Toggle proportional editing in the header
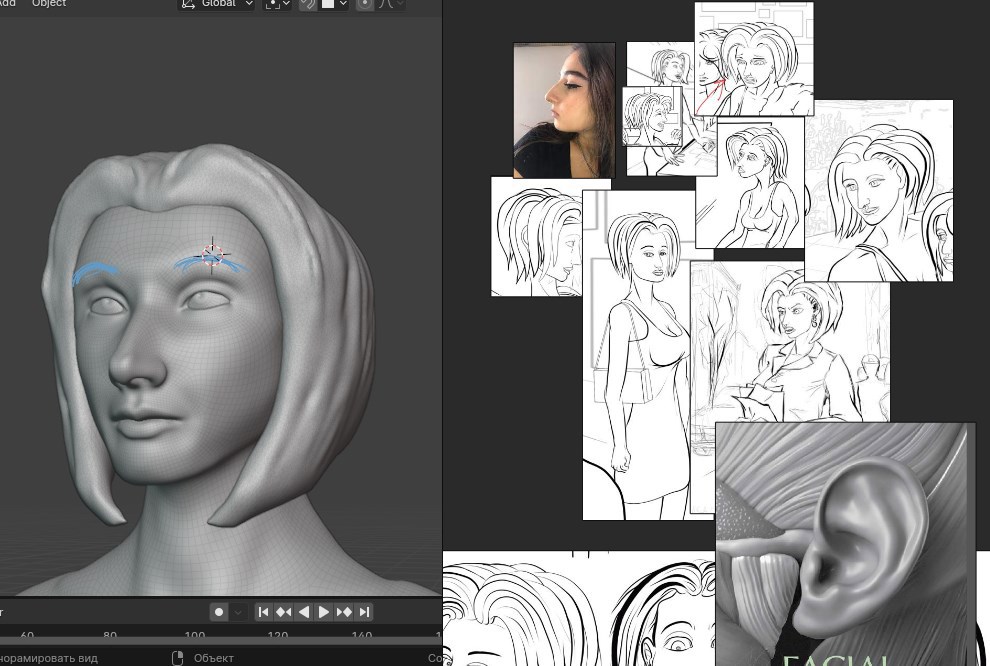990x666 pixels. click(365, 4)
